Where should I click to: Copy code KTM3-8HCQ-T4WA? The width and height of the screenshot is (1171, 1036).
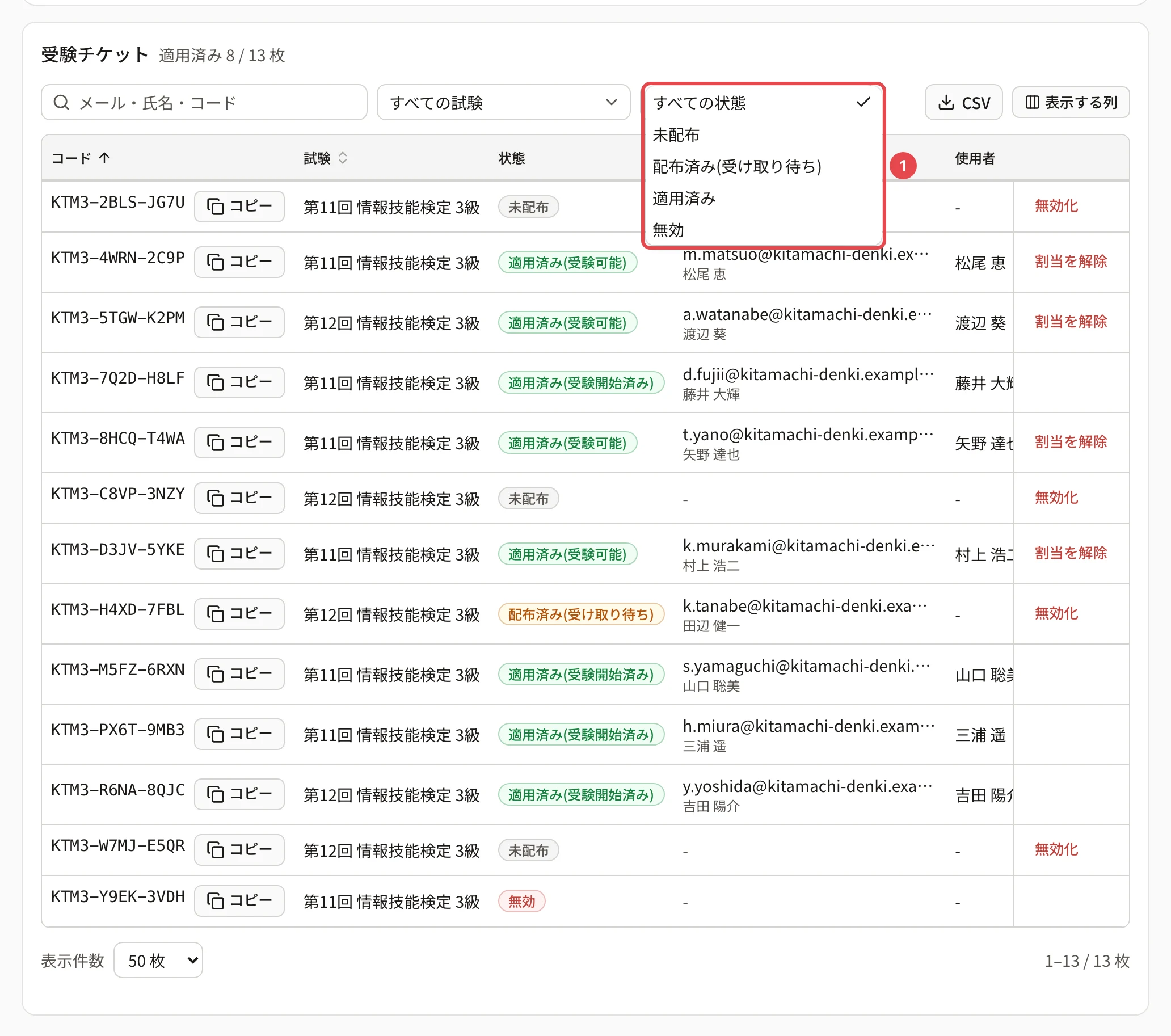click(x=239, y=443)
